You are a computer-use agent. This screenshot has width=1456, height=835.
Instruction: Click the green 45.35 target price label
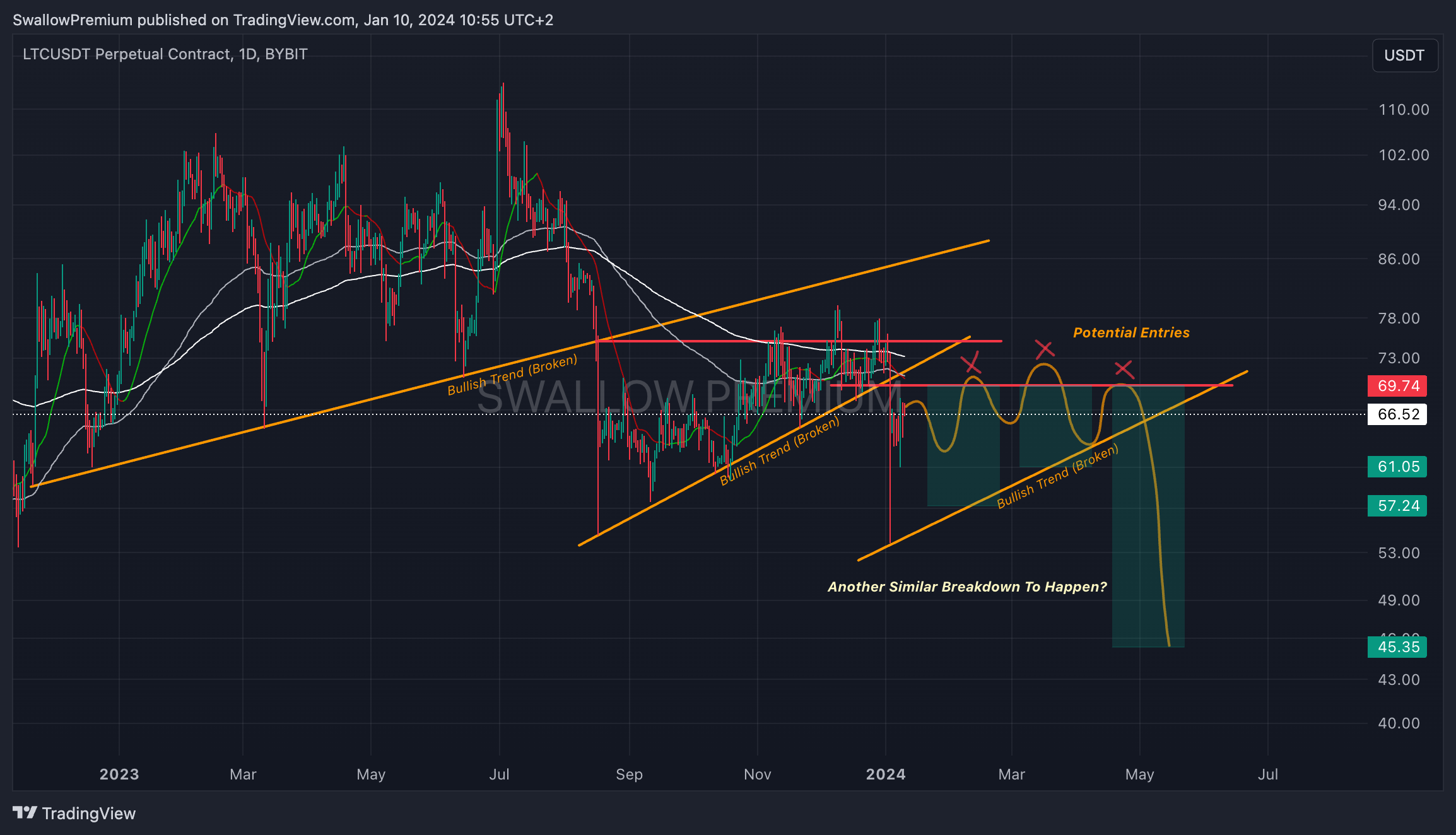coord(1397,647)
